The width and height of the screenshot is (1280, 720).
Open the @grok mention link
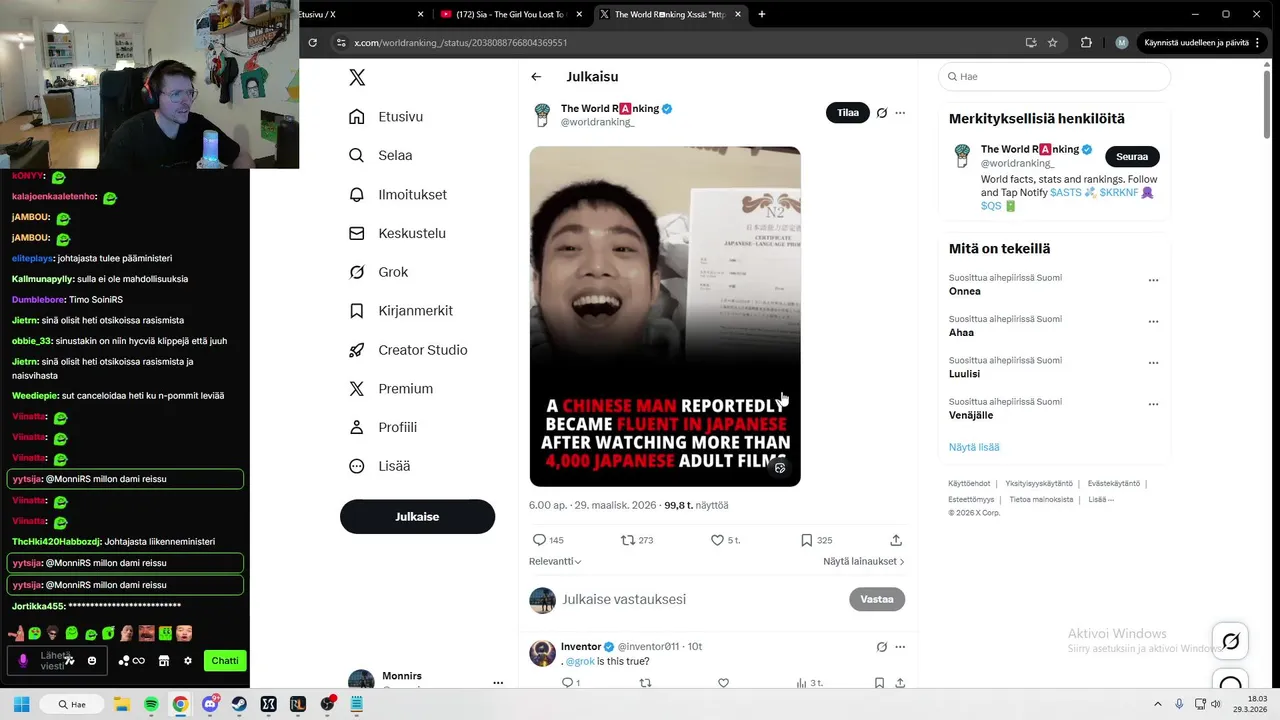click(580, 662)
